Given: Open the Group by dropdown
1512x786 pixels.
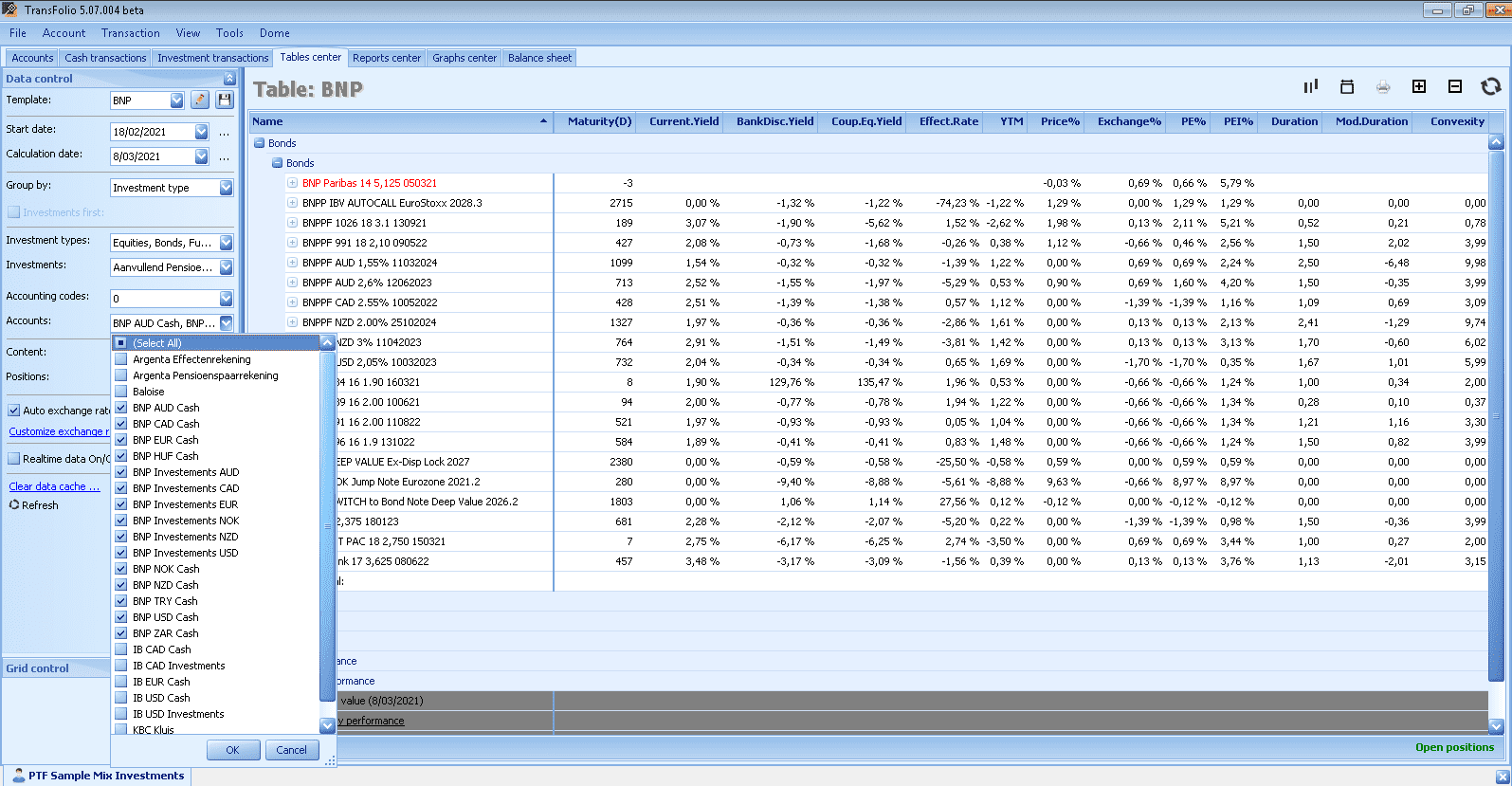Looking at the screenshot, I should (226, 188).
